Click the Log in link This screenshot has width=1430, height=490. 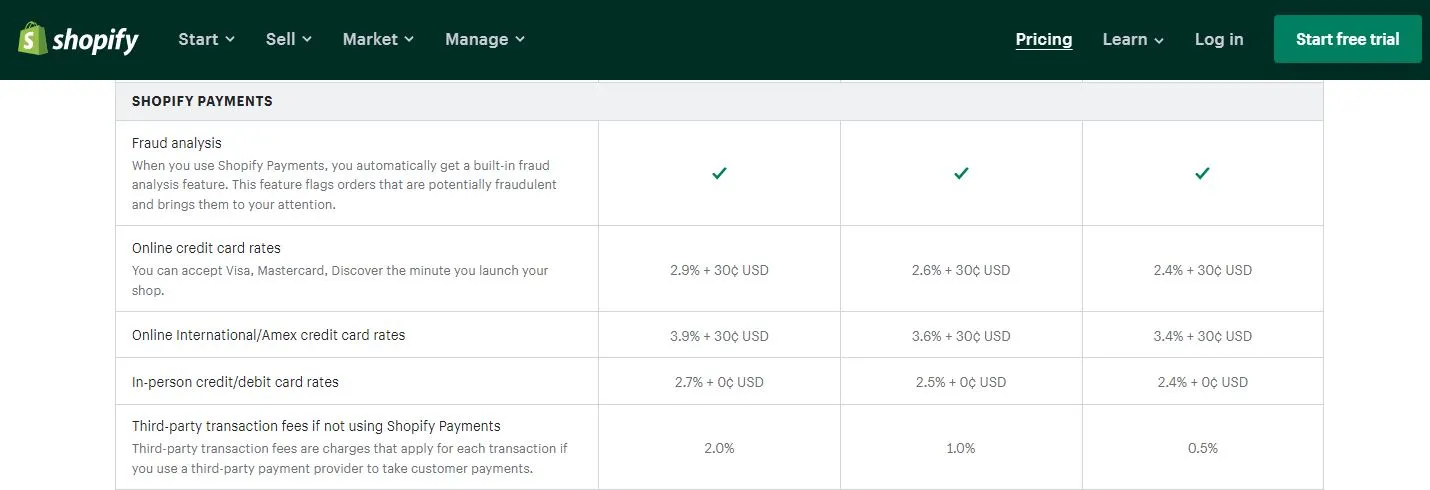1219,39
